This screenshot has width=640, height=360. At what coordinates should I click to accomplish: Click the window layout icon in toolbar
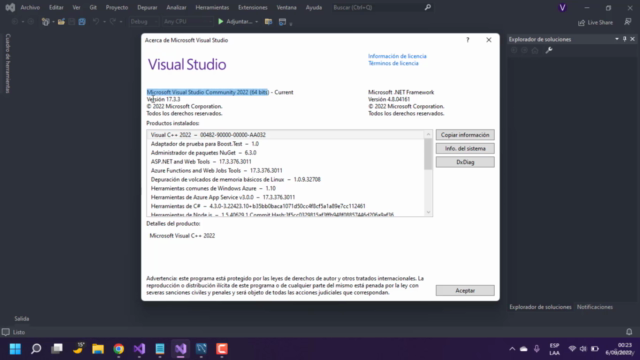tap(282, 22)
